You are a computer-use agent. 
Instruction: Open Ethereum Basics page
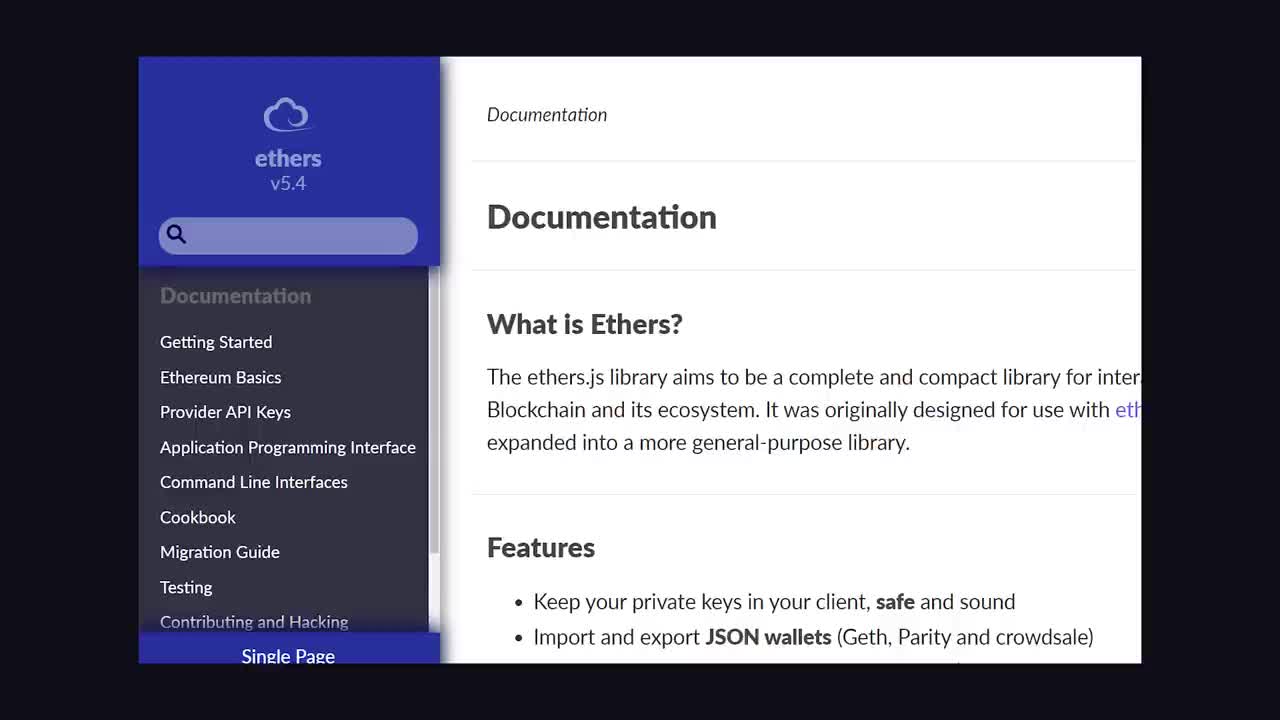coord(220,377)
